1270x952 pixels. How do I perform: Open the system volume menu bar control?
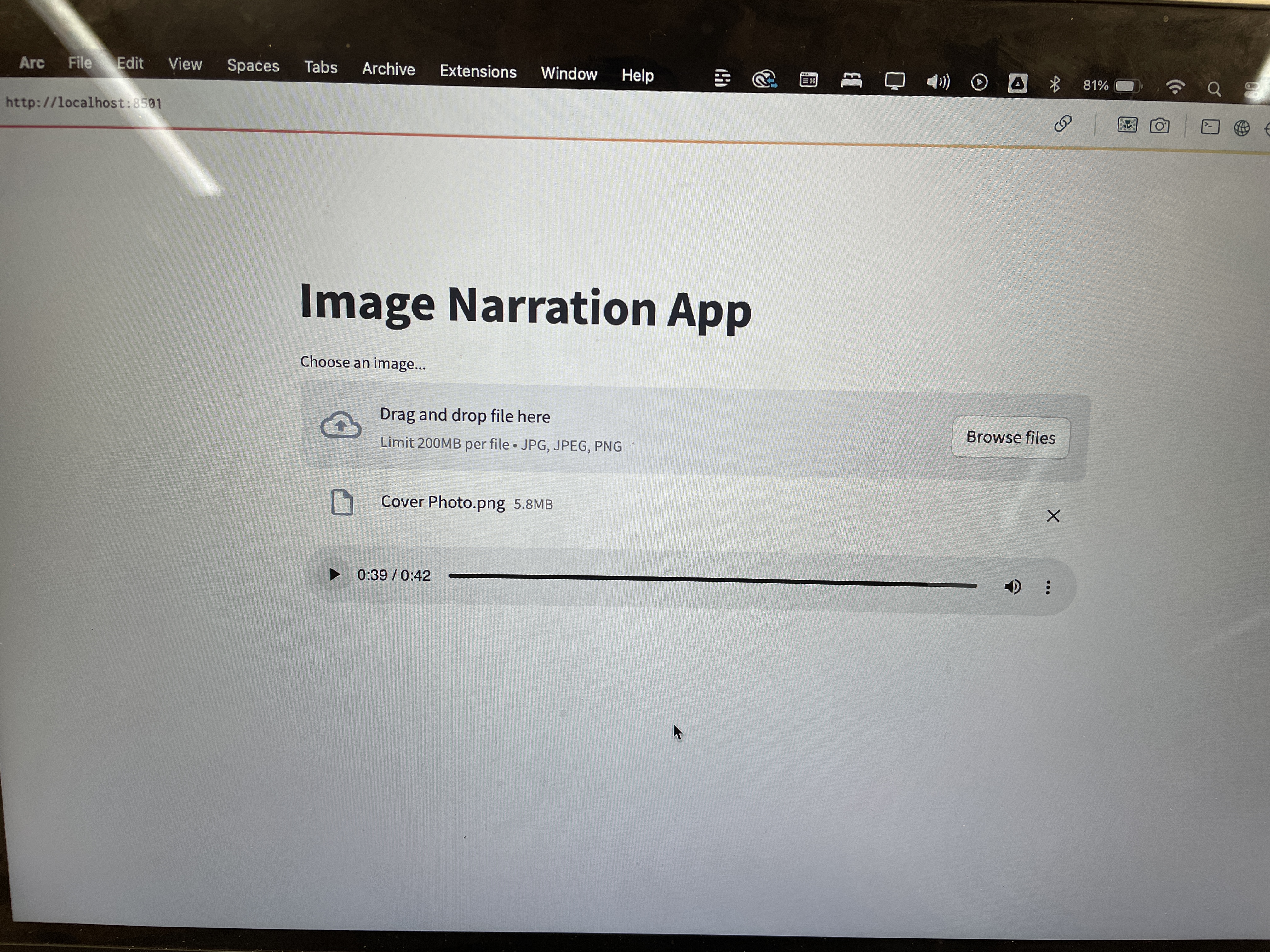(938, 82)
